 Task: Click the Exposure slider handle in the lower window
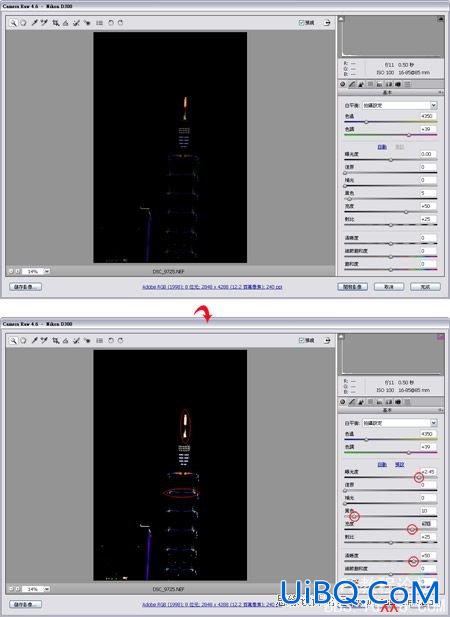[419, 477]
